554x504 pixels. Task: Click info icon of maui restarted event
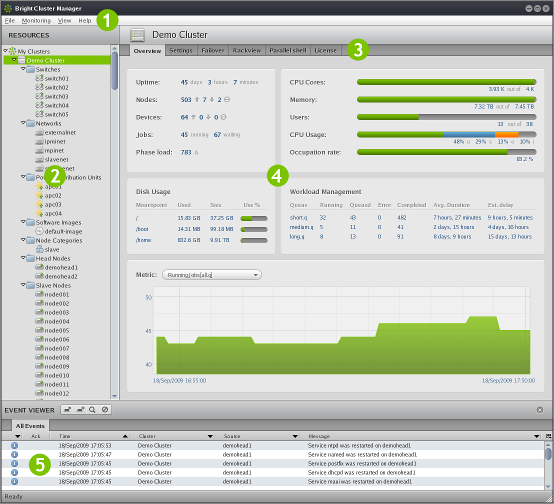click(x=14, y=481)
